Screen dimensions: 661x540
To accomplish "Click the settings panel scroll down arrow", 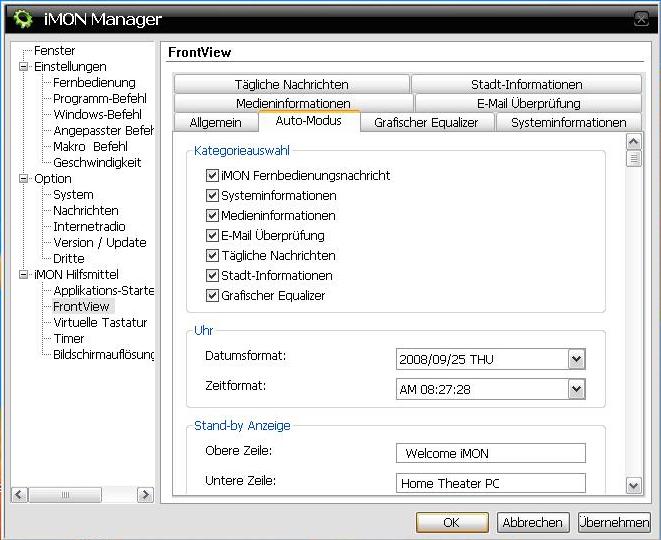I will (x=634, y=486).
